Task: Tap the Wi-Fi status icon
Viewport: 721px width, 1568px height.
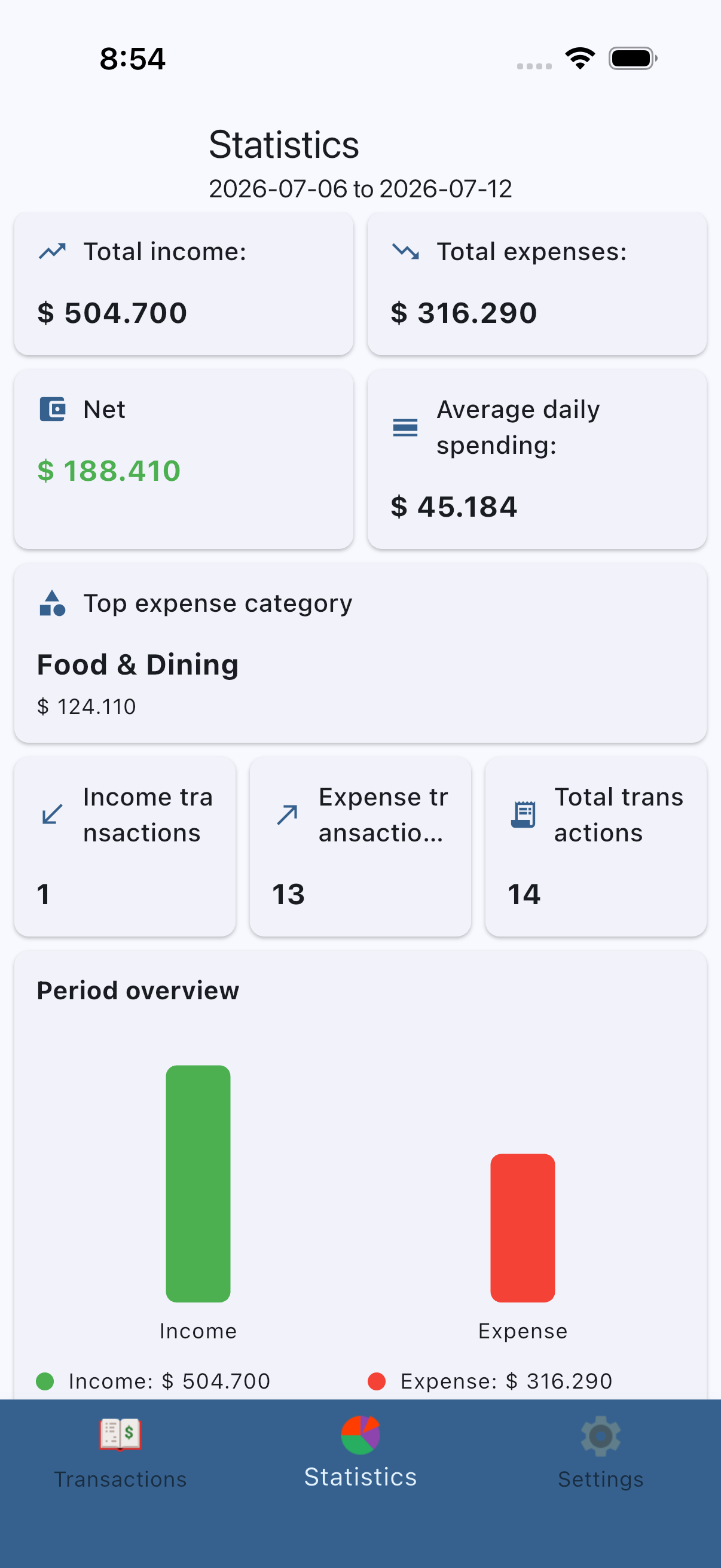Action: [580, 59]
